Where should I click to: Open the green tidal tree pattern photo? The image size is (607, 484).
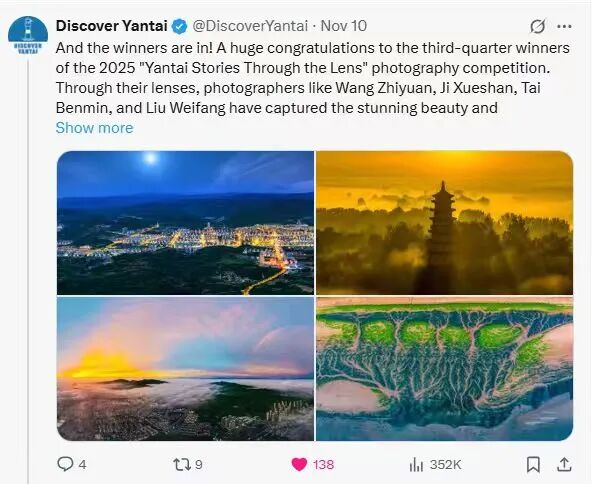tap(444, 369)
